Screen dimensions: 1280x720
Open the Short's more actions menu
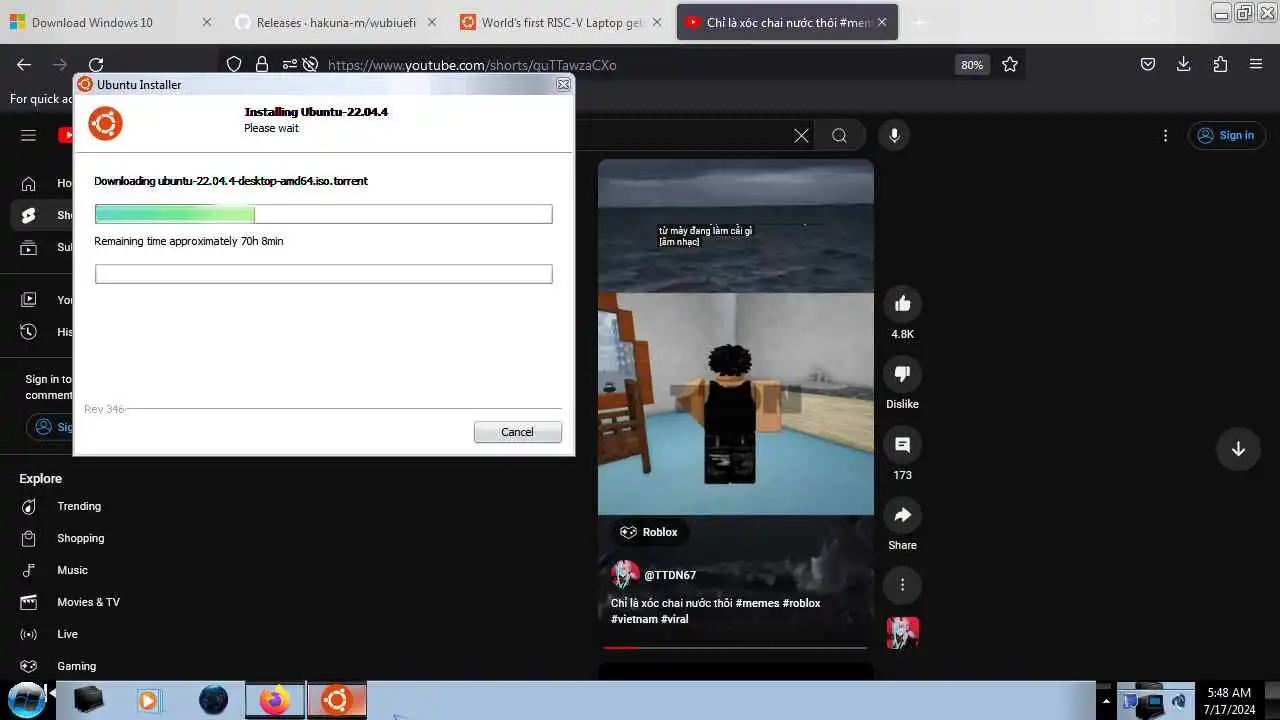click(x=902, y=585)
